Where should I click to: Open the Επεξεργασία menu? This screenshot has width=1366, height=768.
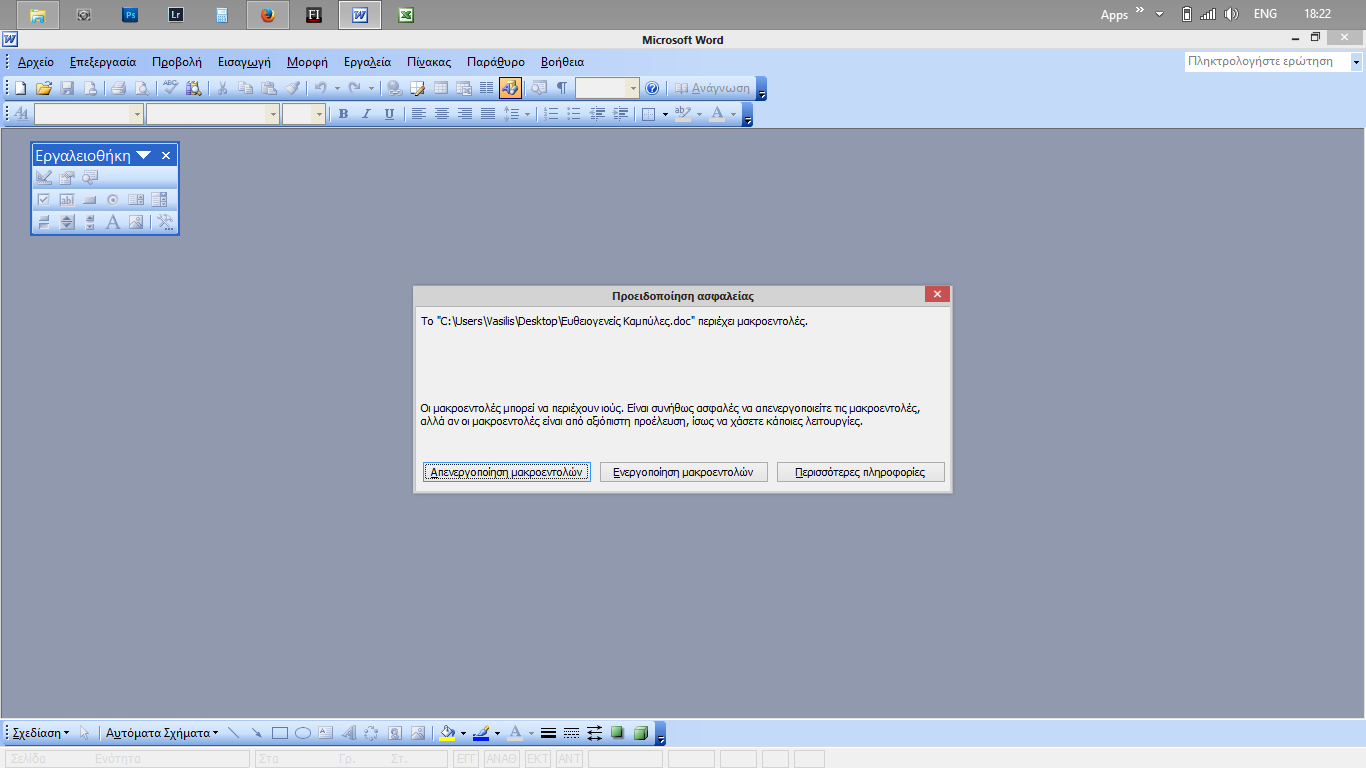click(103, 62)
